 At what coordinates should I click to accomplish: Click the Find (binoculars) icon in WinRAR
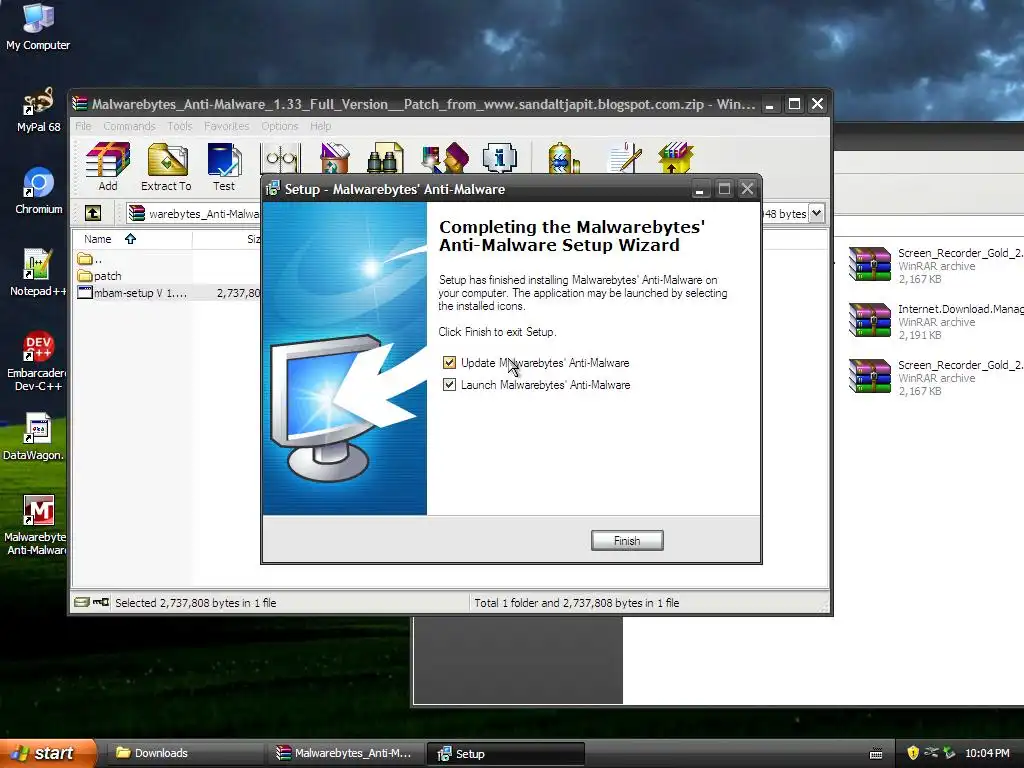pyautogui.click(x=385, y=159)
